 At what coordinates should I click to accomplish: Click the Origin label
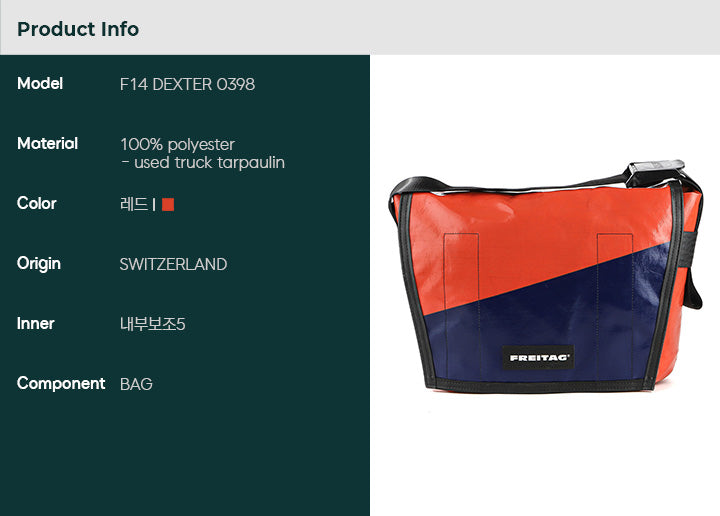(39, 264)
